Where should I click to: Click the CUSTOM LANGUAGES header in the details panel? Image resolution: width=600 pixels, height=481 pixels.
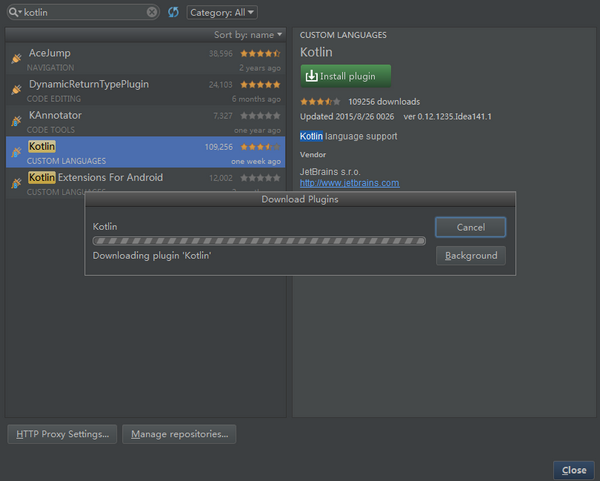tap(343, 35)
